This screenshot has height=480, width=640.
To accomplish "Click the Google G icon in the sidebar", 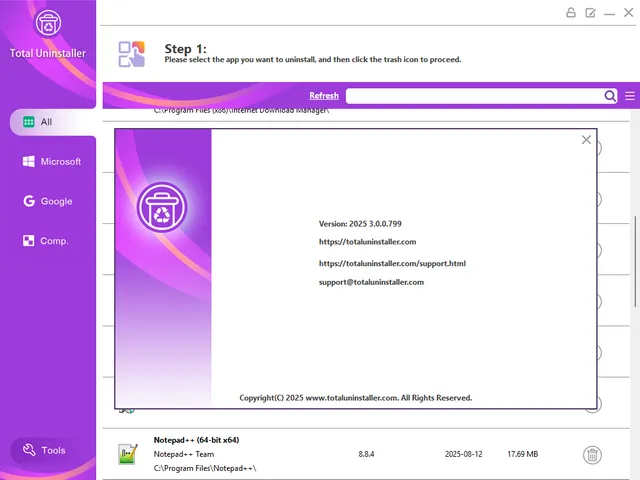I will coord(29,201).
